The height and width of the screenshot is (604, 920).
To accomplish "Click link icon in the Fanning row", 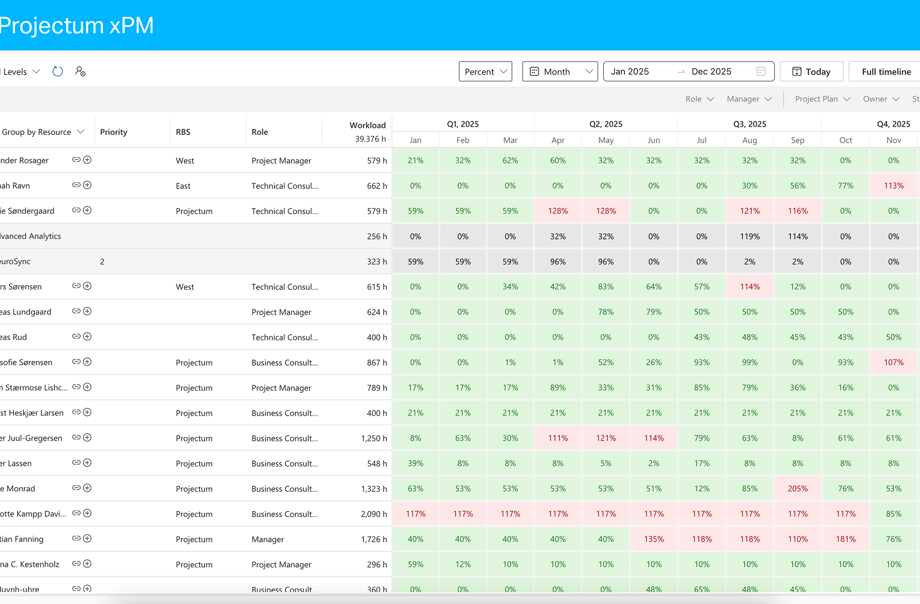I will [76, 539].
